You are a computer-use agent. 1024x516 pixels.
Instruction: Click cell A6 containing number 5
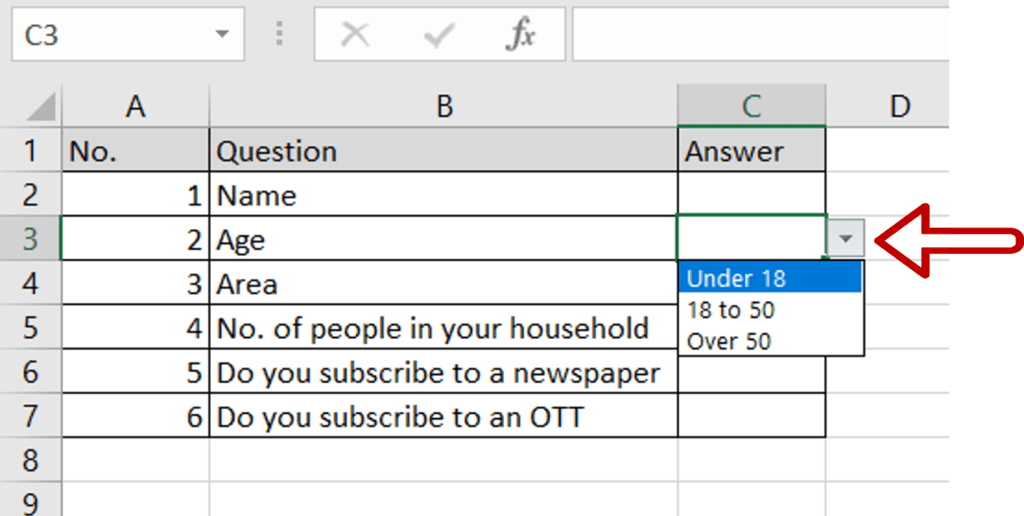[x=136, y=371]
